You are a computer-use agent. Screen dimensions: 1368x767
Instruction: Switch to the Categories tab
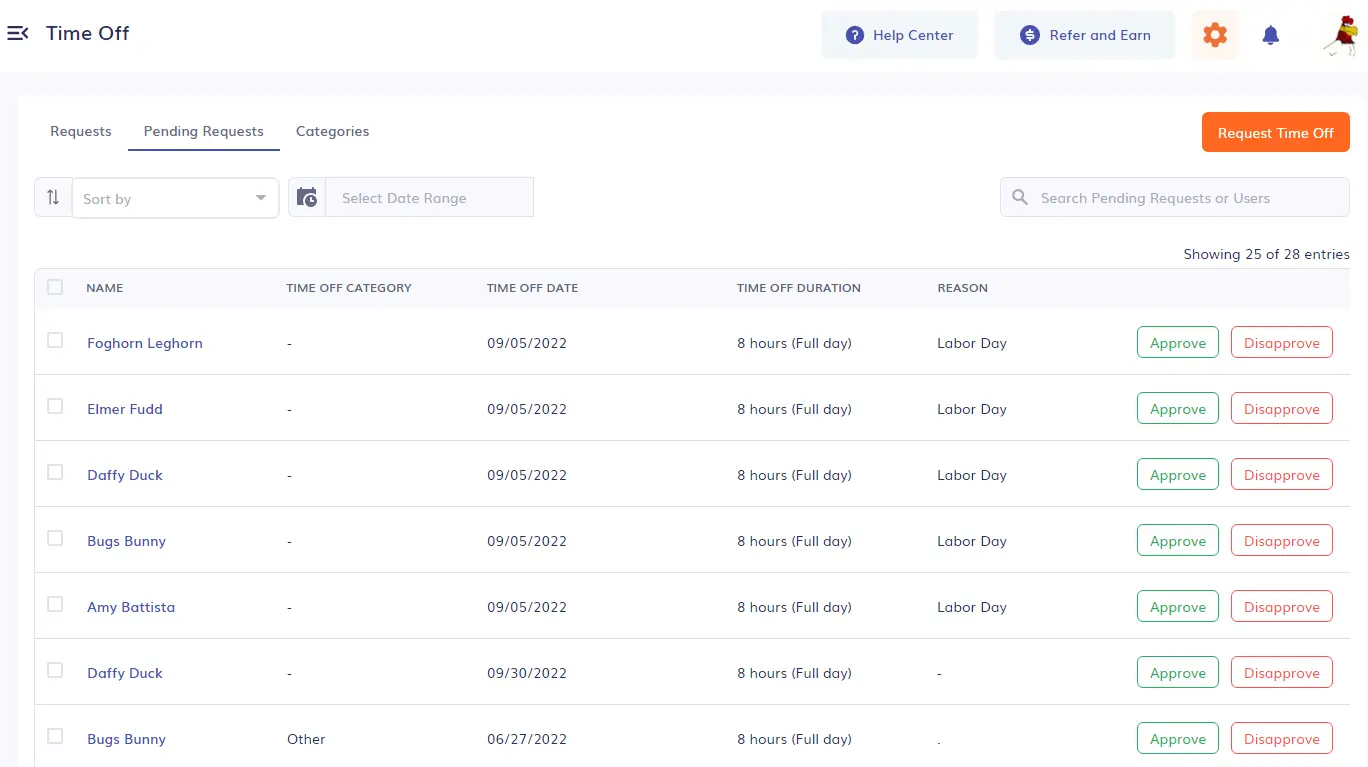(332, 131)
